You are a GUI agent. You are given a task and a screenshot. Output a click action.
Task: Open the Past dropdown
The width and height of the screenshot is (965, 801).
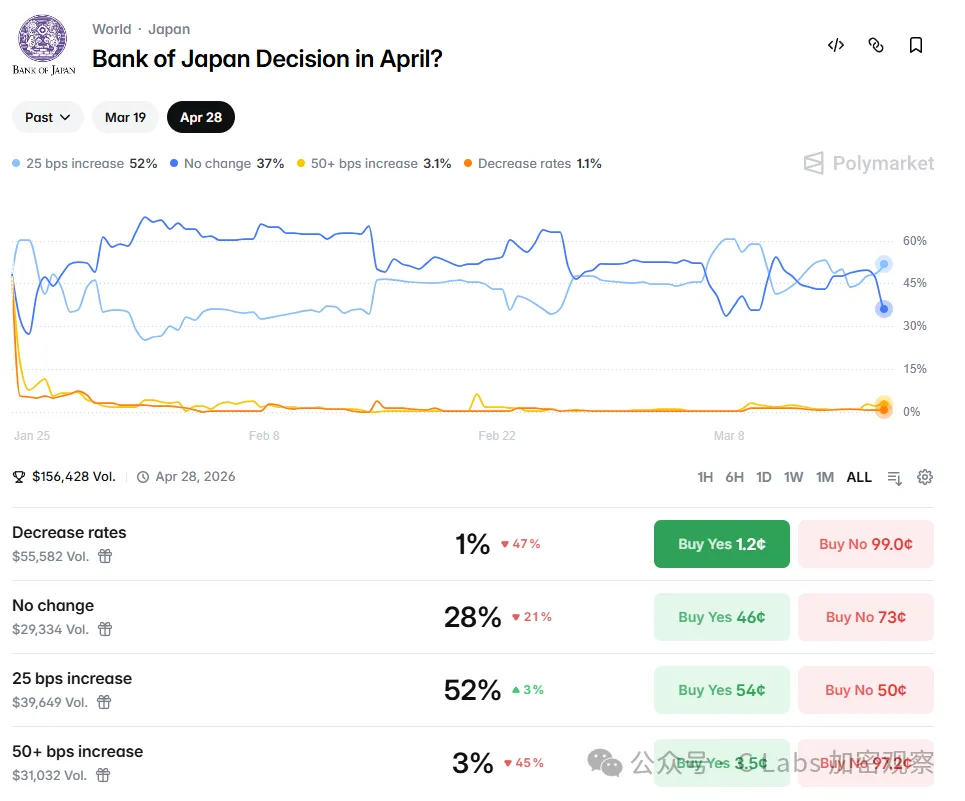tap(48, 117)
